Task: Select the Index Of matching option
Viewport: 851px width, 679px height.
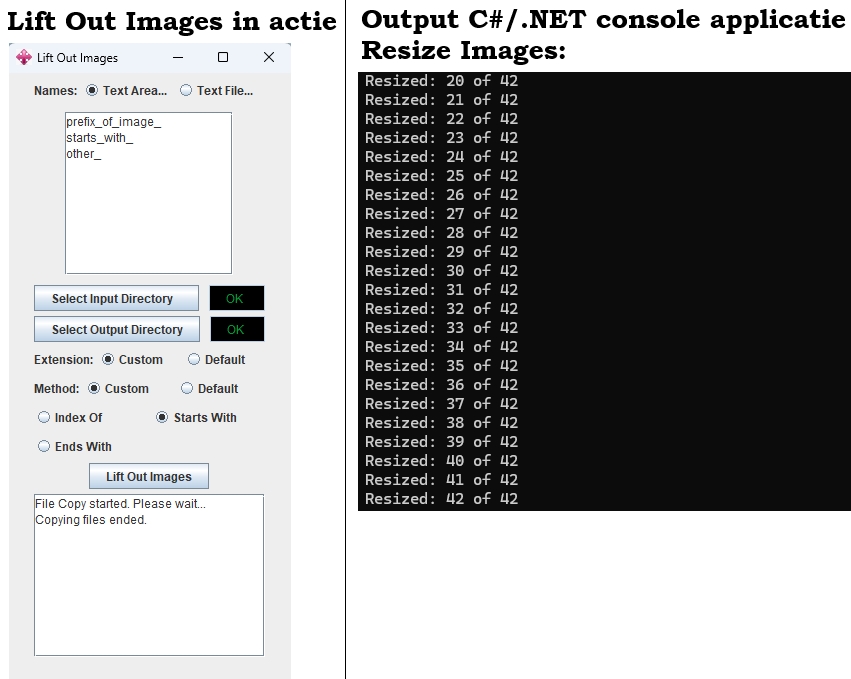Action: click(x=70, y=417)
